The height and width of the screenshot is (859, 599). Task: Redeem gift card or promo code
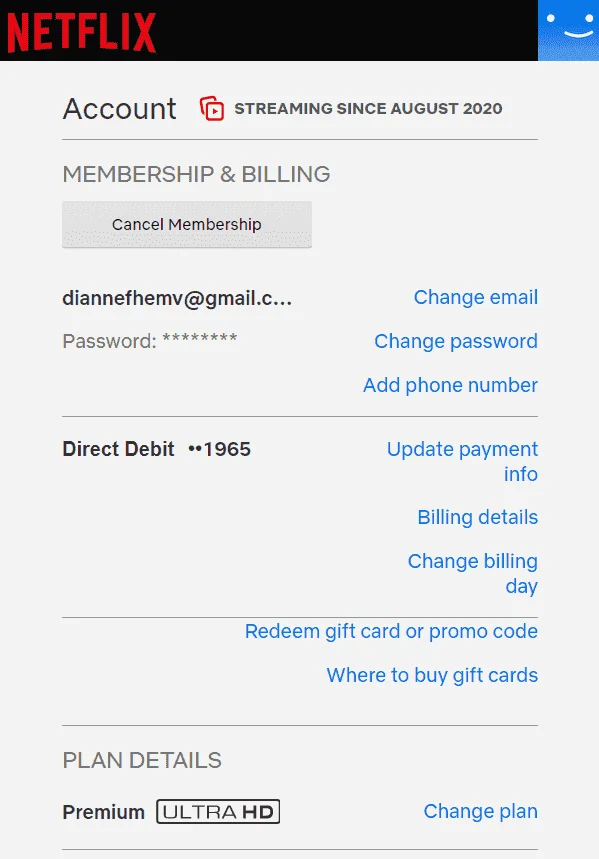pyautogui.click(x=391, y=631)
